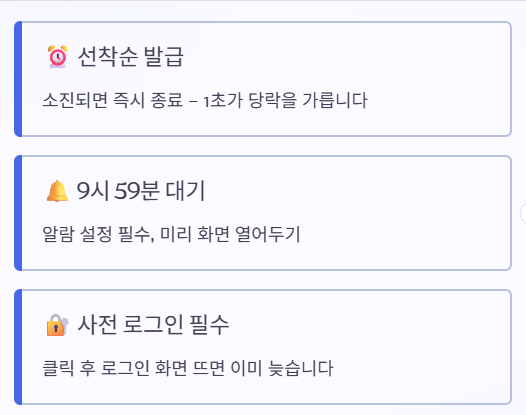Screen dimensions: 526x415
Task: Click the phrase 클릭 후 로그인 화면 뜨면
Action: pyautogui.click(x=134, y=368)
